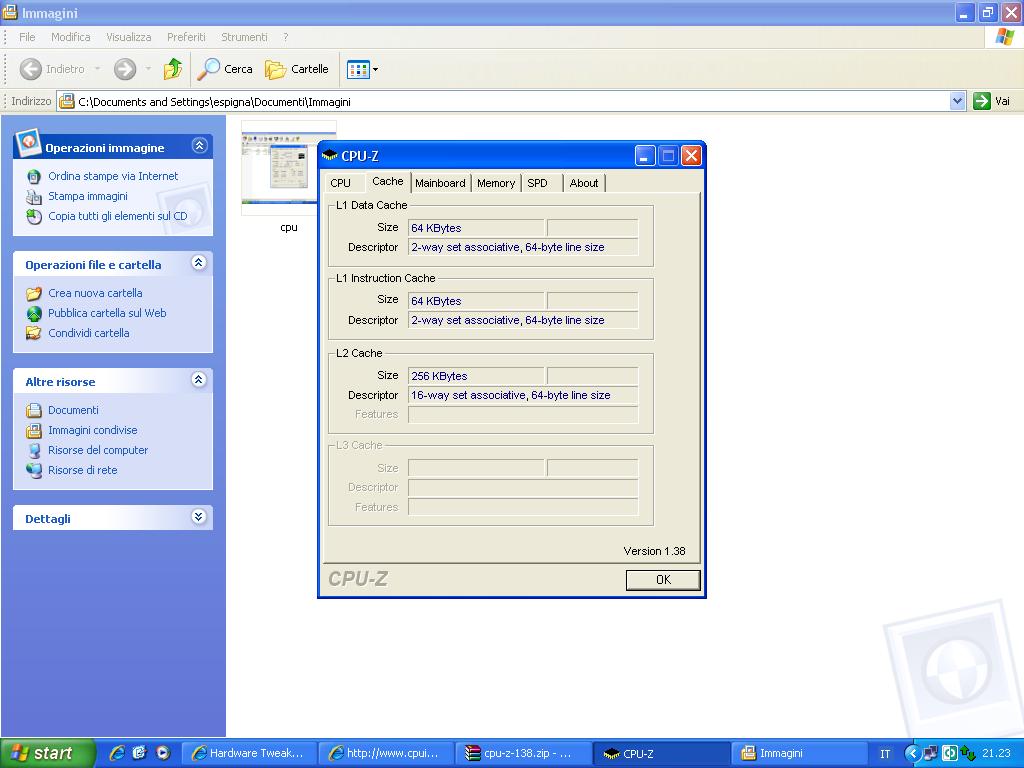Viewport: 1024px width, 768px height.
Task: Click the Immagini condivise folder icon
Action: (34, 430)
